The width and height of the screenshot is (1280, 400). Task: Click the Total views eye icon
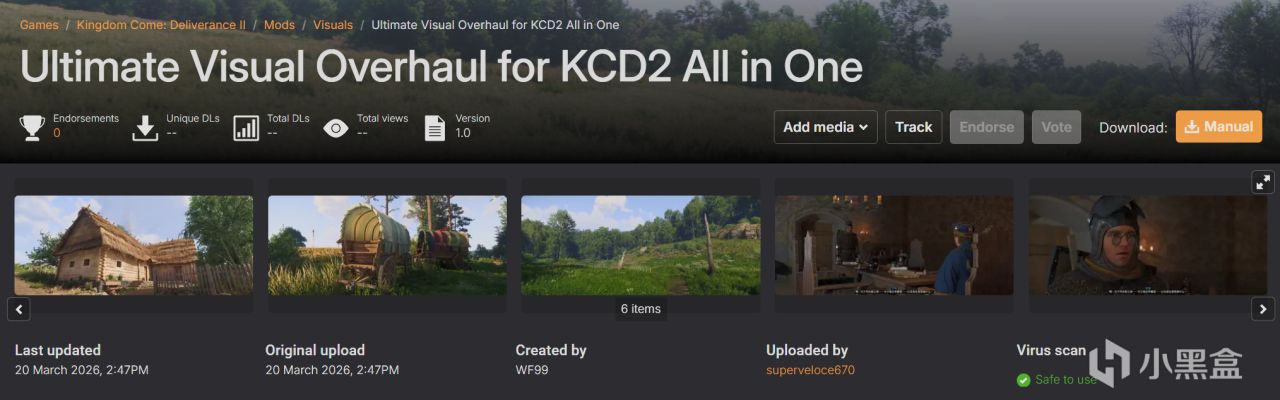[336, 128]
